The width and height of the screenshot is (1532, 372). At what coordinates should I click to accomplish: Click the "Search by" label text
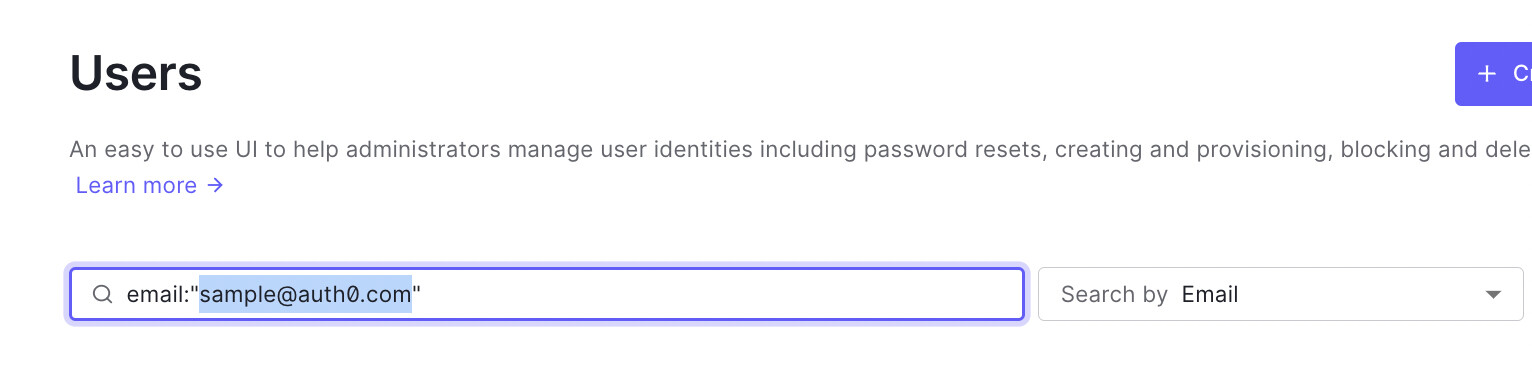tap(1114, 294)
